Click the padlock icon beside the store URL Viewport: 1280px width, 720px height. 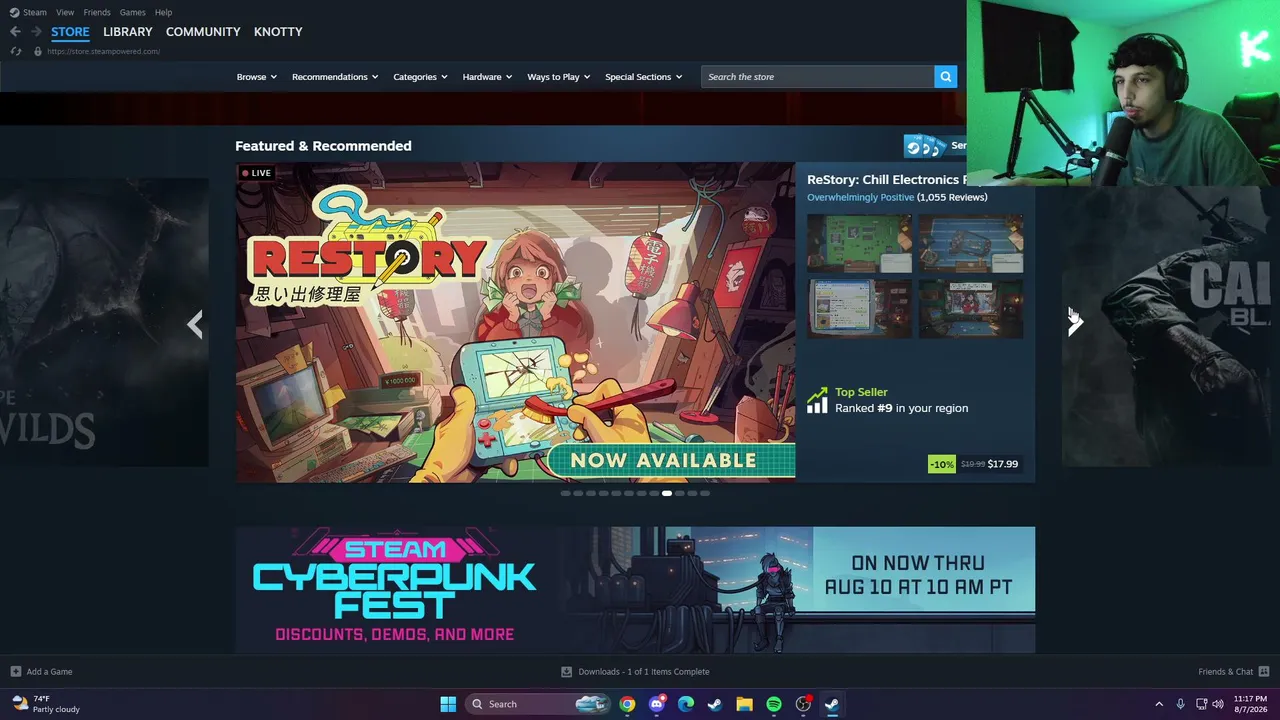[x=38, y=51]
